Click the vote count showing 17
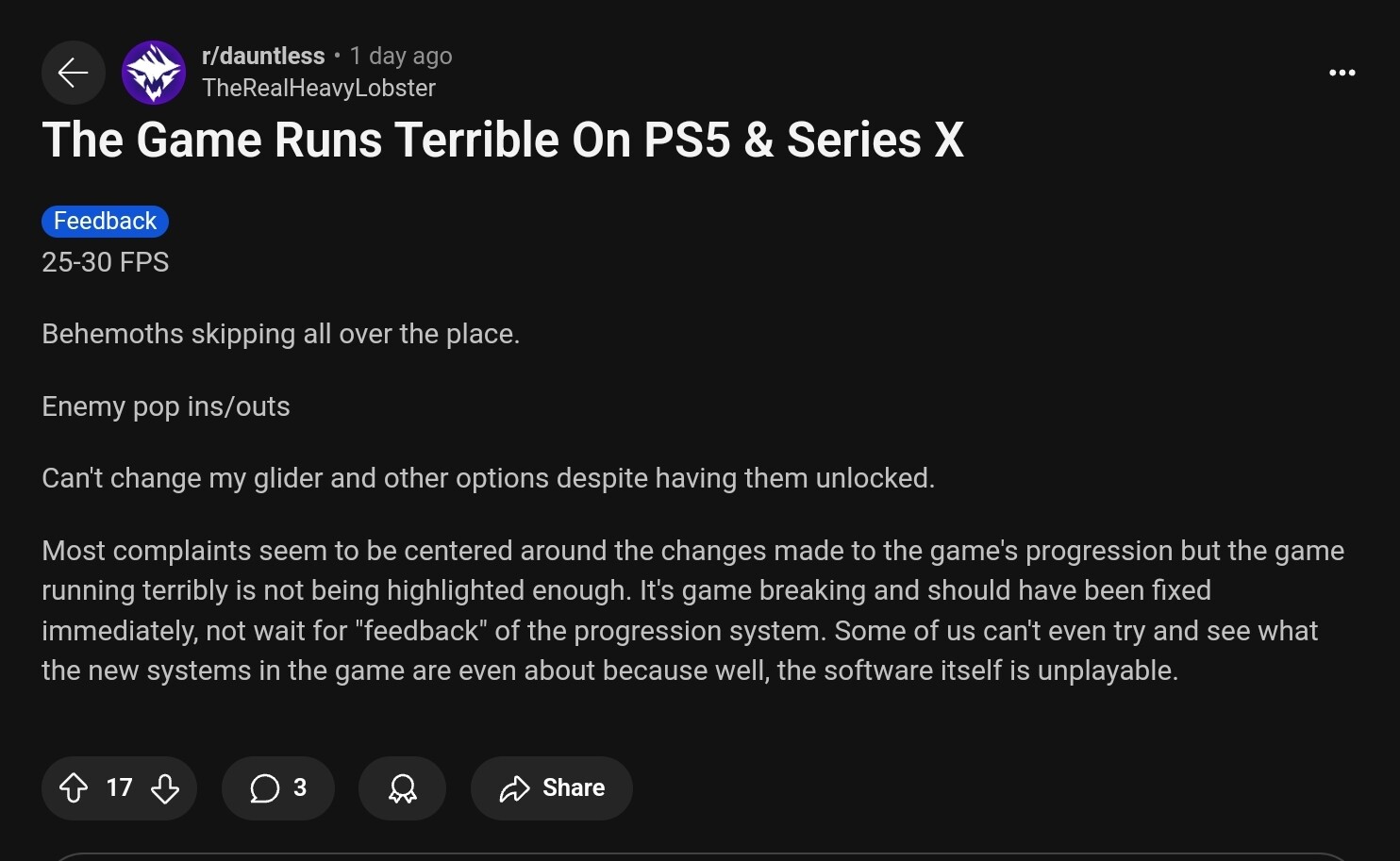 coord(119,788)
